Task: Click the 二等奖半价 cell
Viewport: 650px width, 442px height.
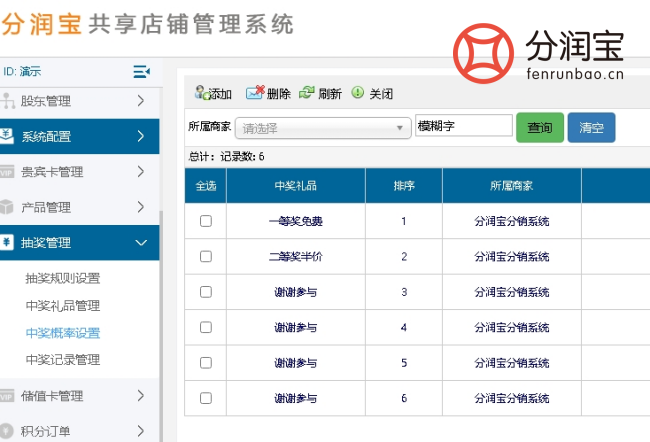Action: [x=296, y=257]
